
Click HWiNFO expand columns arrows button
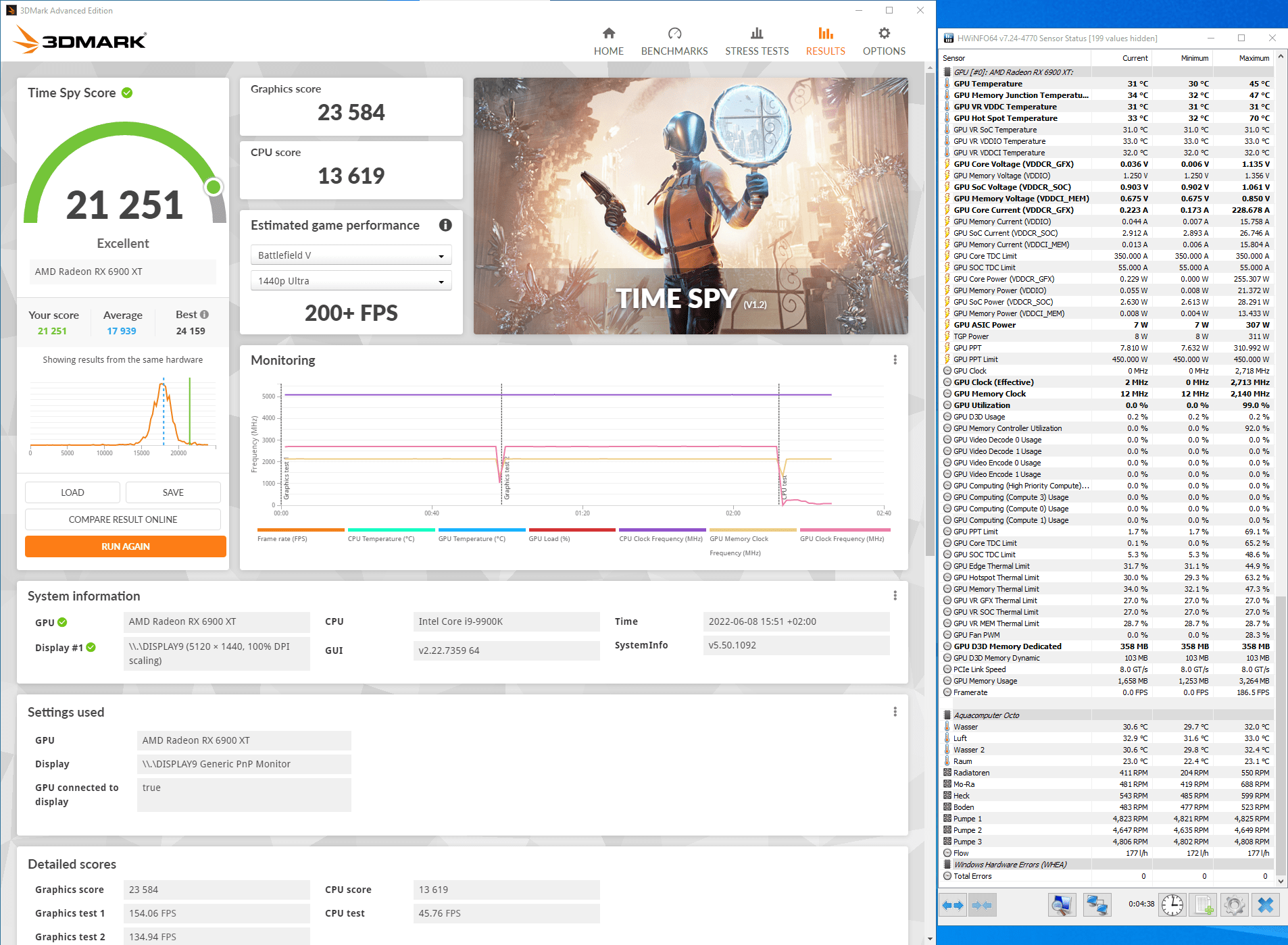click(953, 905)
